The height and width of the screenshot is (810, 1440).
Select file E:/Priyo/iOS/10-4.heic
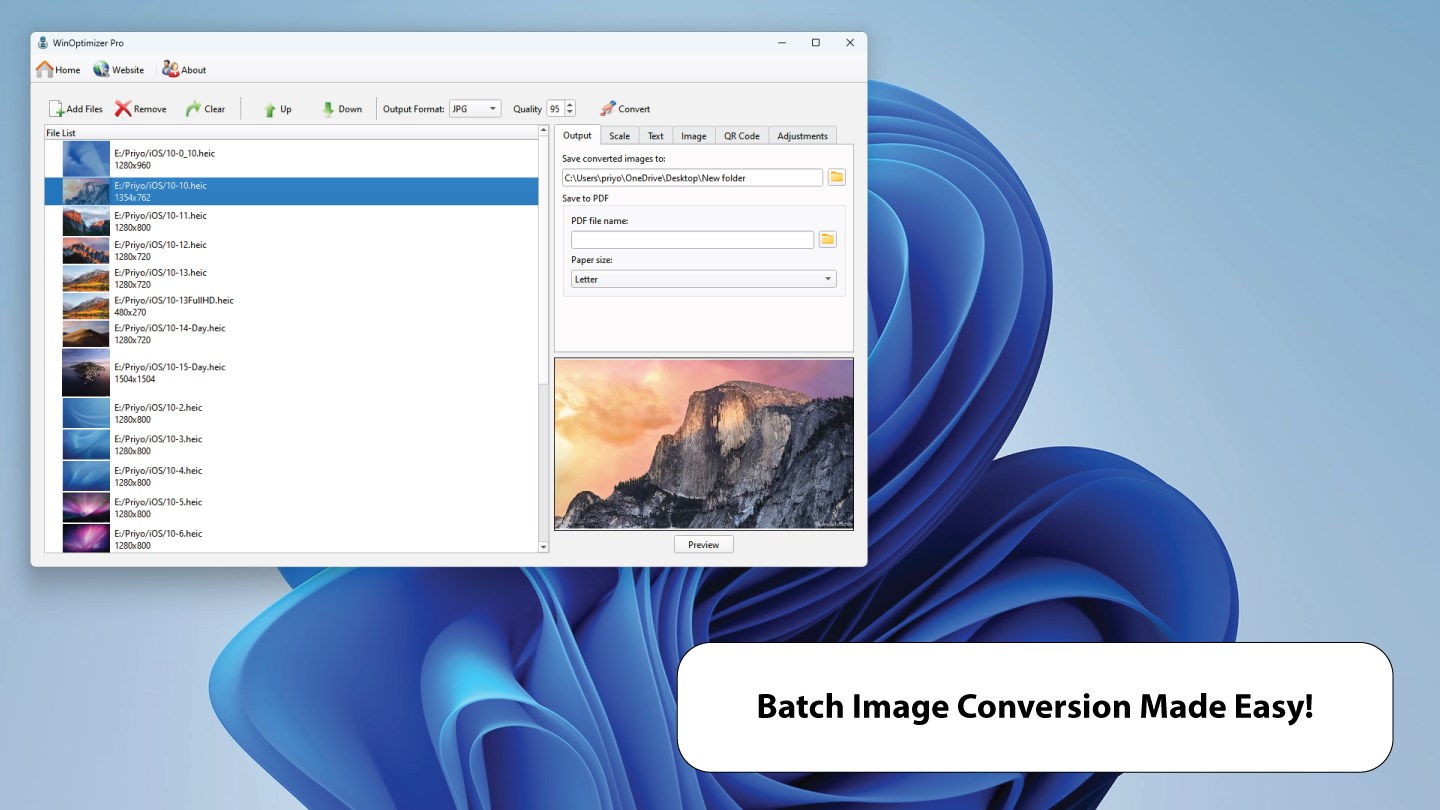[291, 476]
